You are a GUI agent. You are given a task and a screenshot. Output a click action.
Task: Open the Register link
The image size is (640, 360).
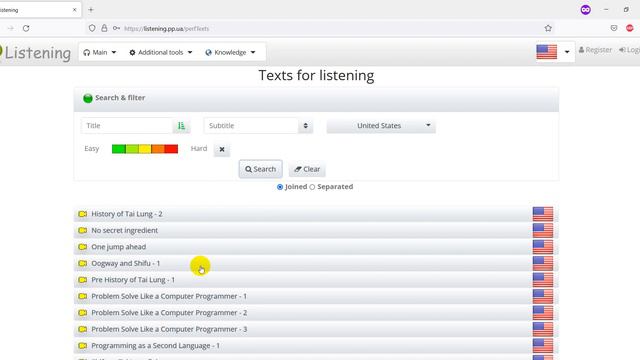(x=596, y=50)
